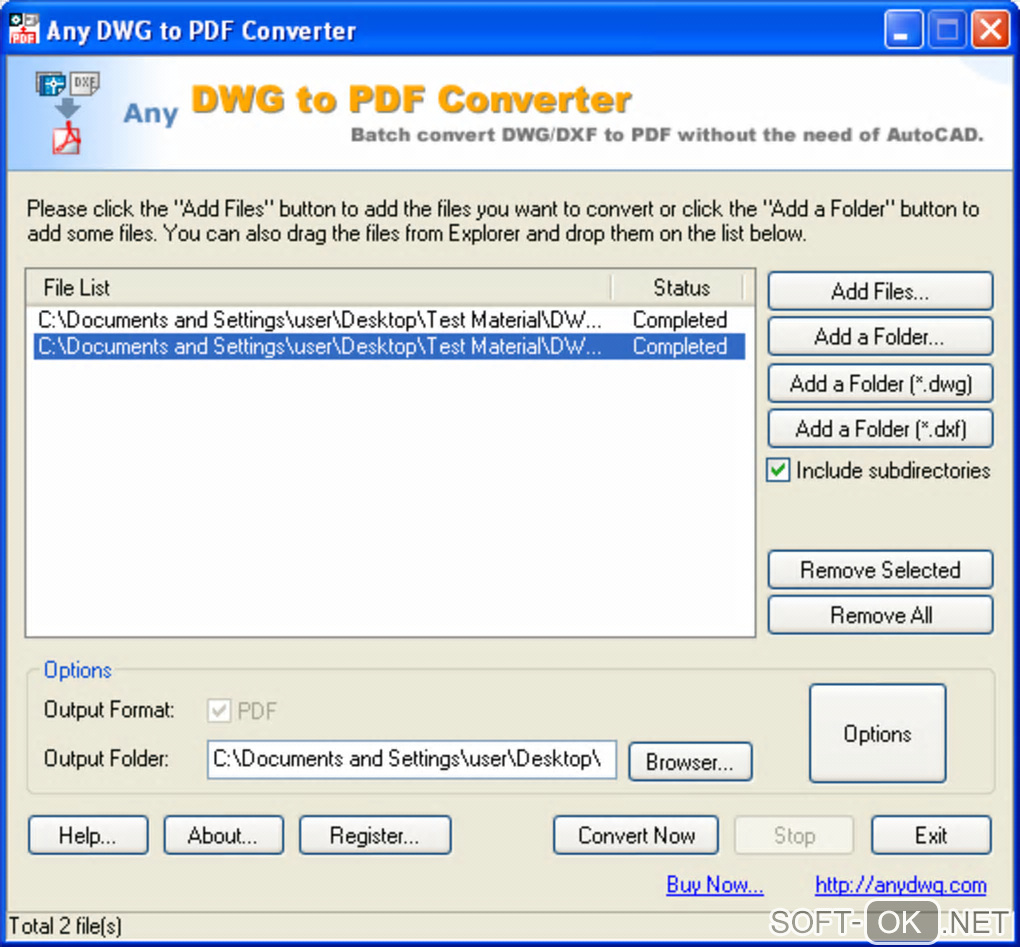The width and height of the screenshot is (1020, 947).
Task: Open the Register dialog
Action: 375,835
